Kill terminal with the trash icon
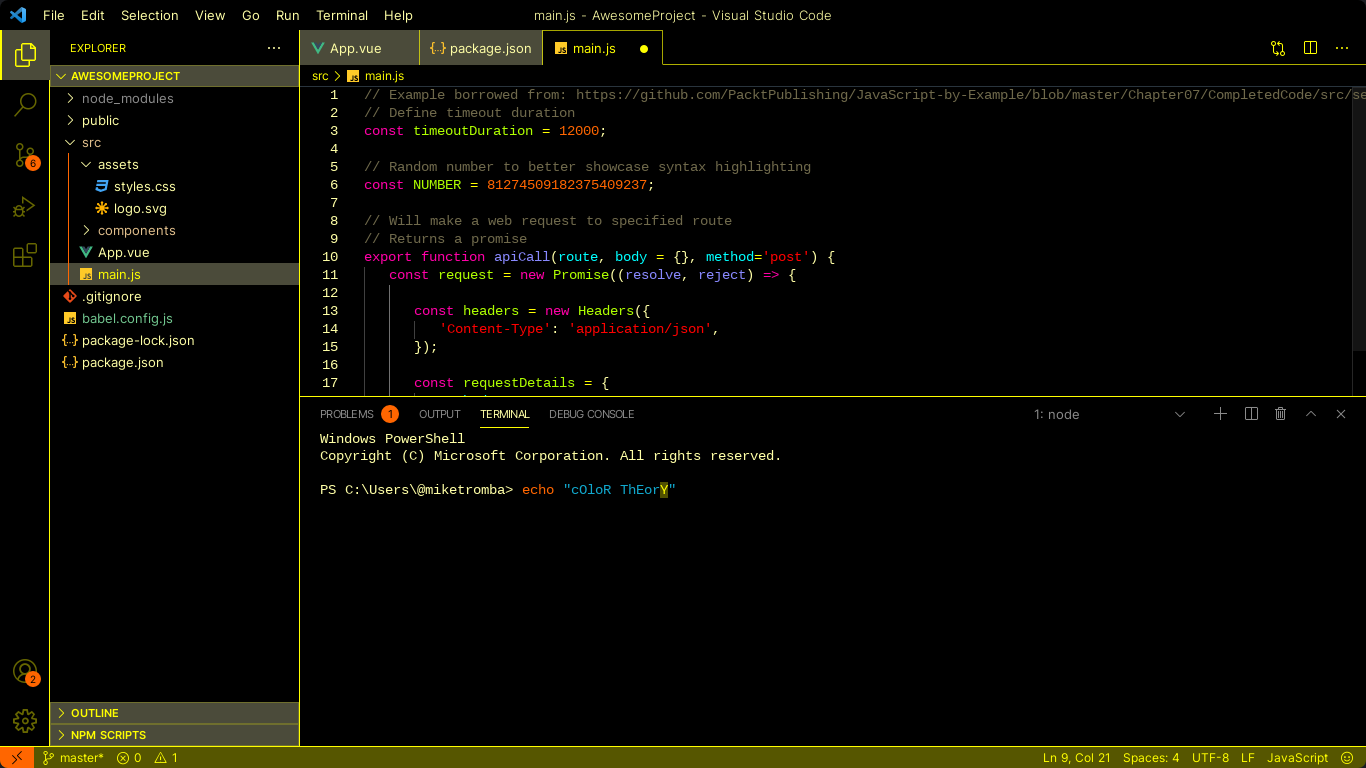The height and width of the screenshot is (768, 1366). [x=1281, y=414]
